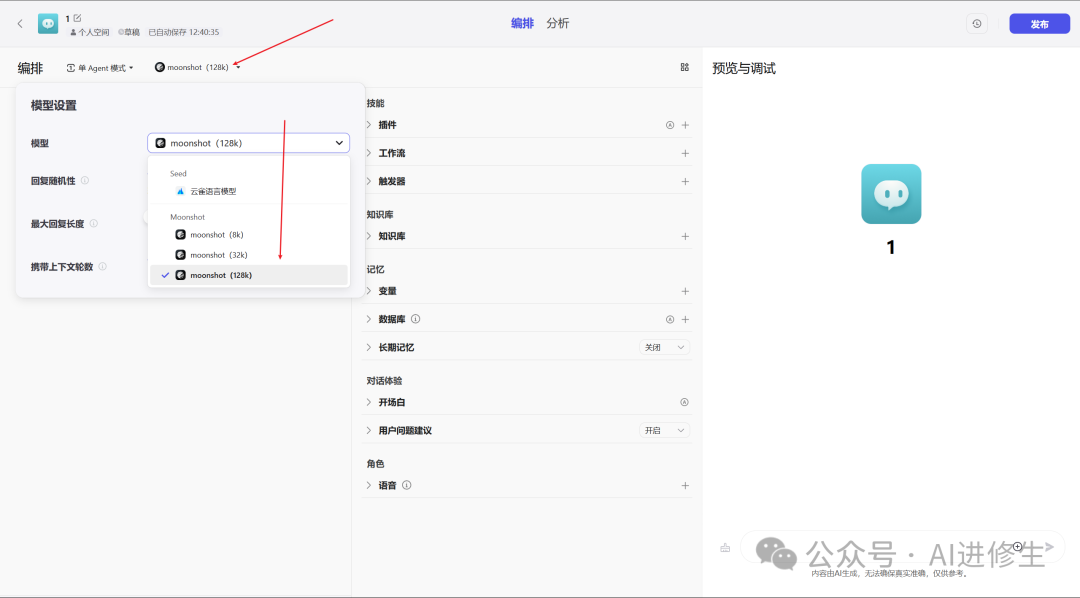Click auto-generate icon in 开场白 row
This screenshot has width=1080, height=598.
click(685, 402)
